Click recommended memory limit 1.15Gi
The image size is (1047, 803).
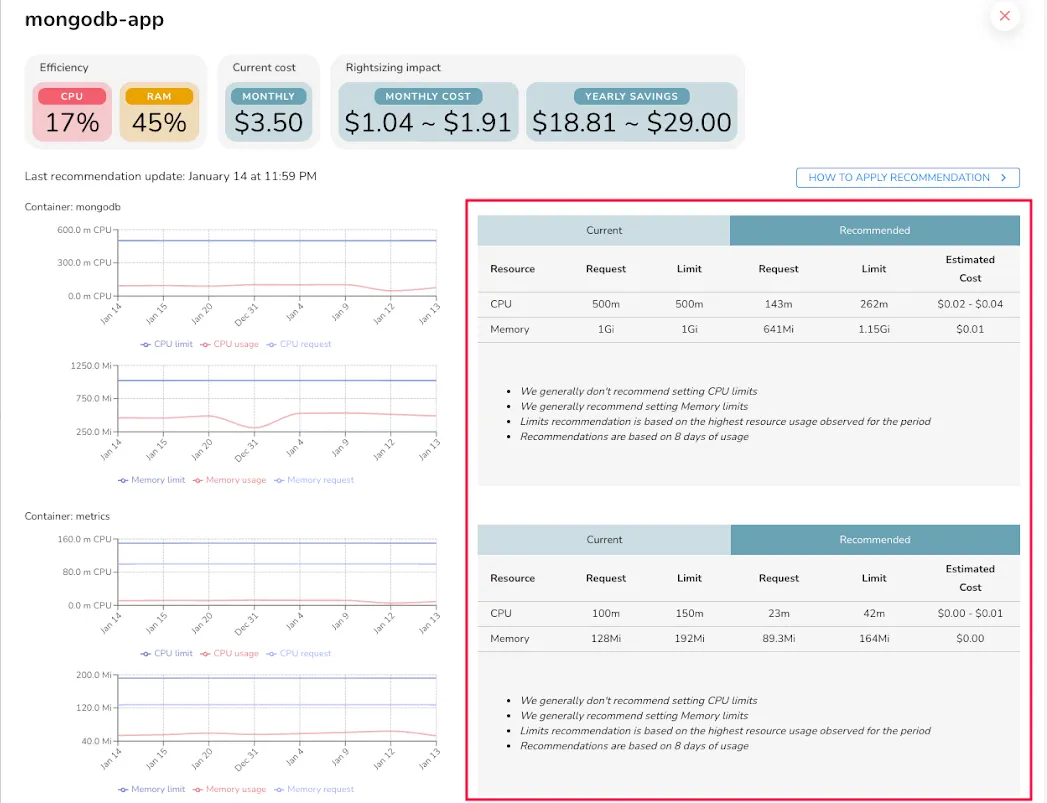coord(874,330)
